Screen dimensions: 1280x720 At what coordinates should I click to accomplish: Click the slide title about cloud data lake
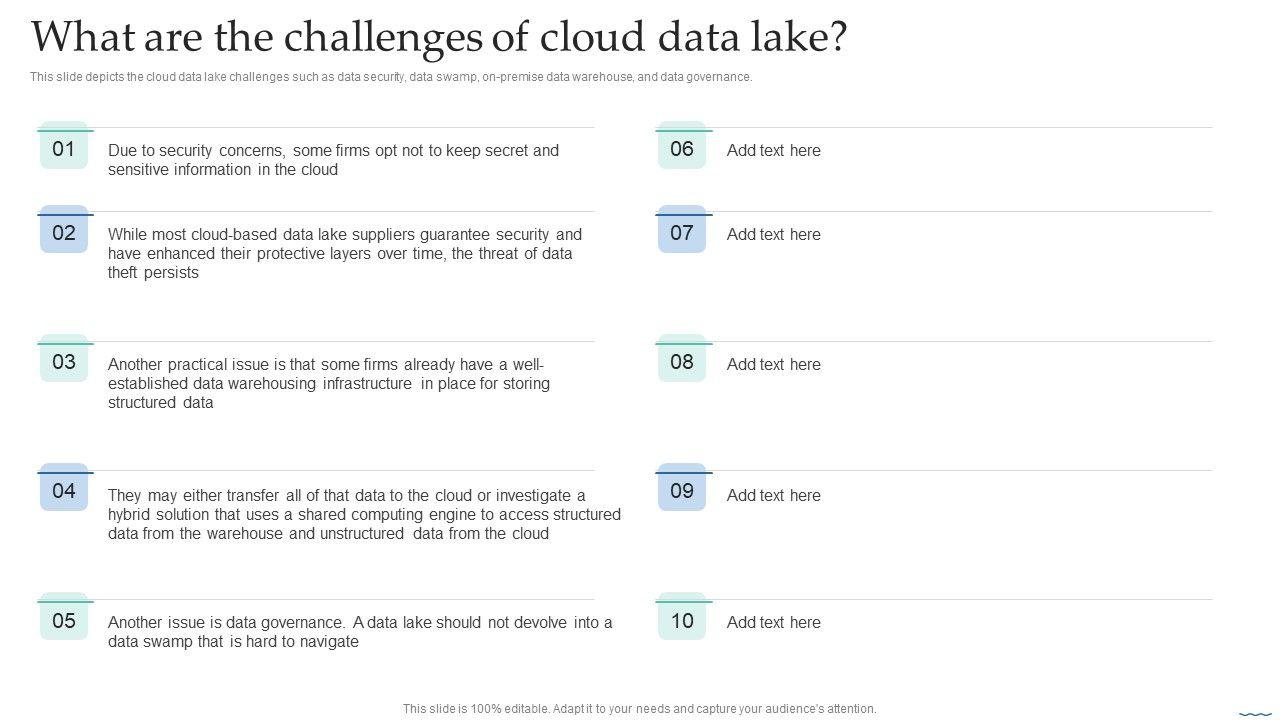pos(439,37)
